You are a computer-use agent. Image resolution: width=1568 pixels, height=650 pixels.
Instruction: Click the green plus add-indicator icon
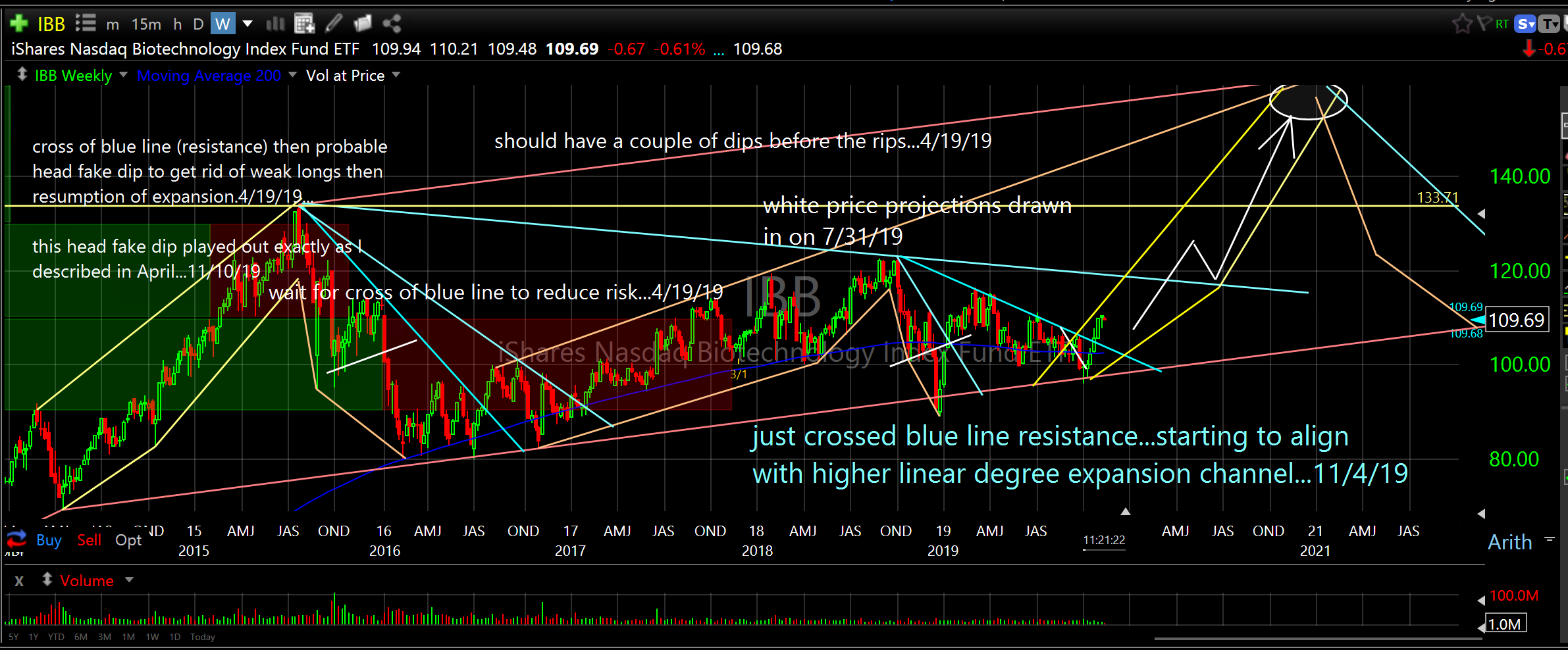pos(18,24)
